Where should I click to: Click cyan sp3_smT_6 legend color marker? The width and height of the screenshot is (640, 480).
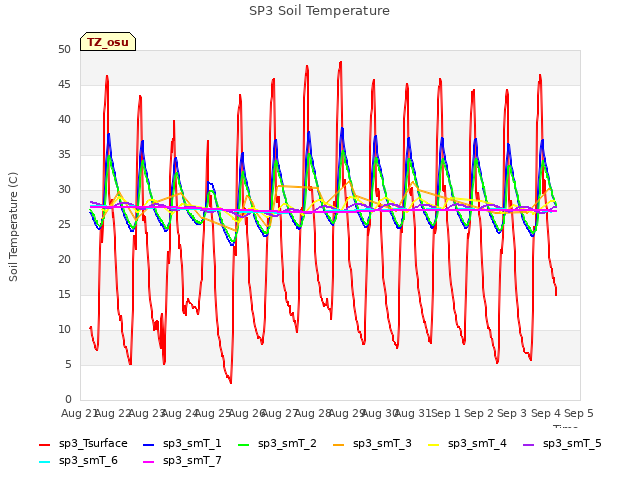[44, 462]
